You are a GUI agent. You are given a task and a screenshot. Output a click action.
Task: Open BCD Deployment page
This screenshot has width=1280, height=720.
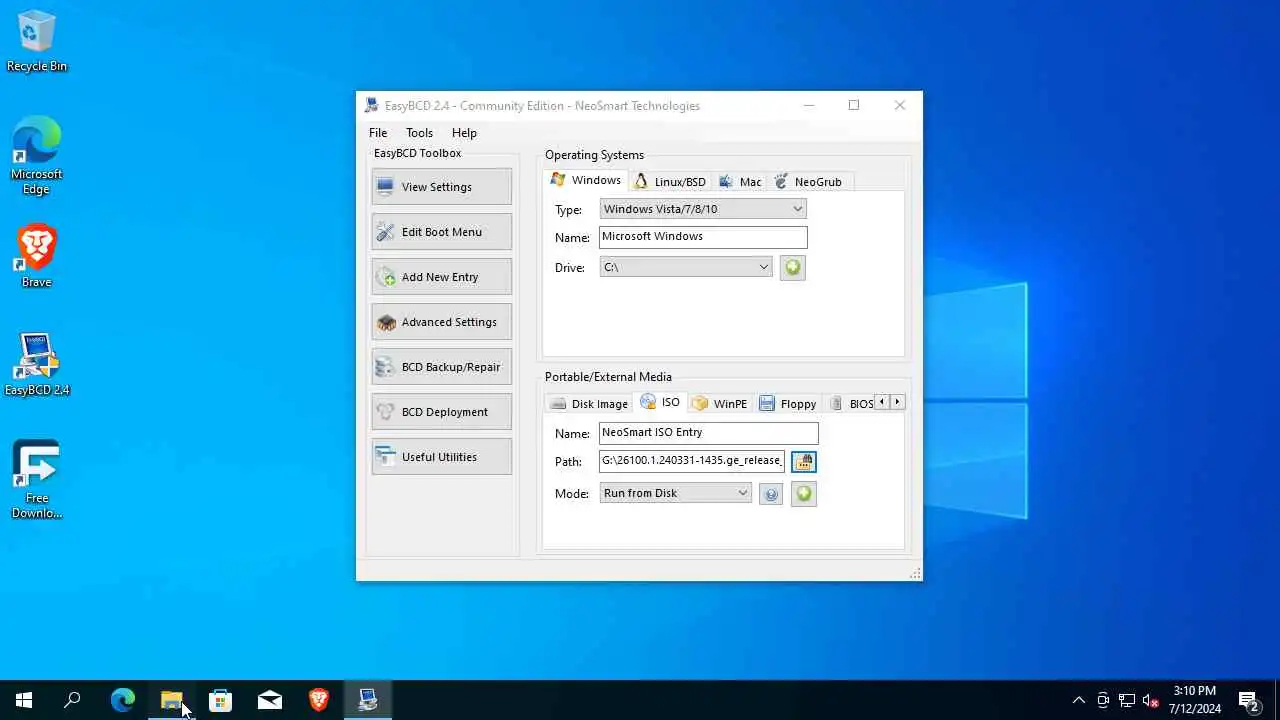(441, 412)
